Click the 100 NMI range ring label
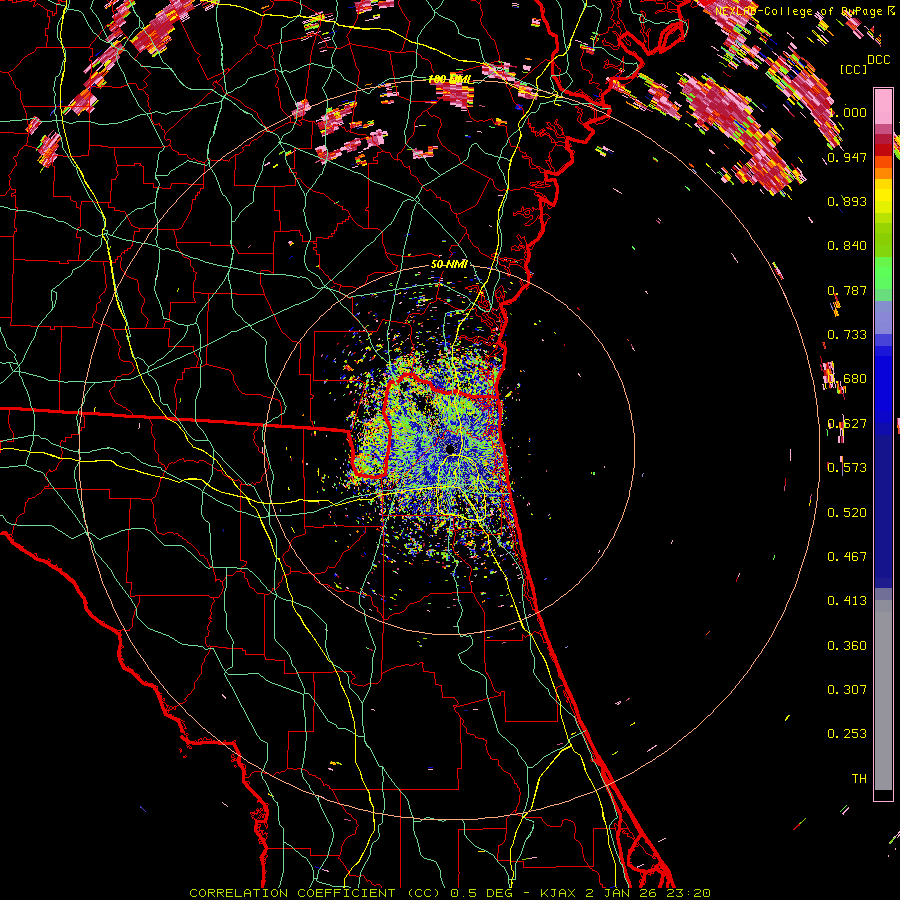The height and width of the screenshot is (900, 900). point(451,79)
